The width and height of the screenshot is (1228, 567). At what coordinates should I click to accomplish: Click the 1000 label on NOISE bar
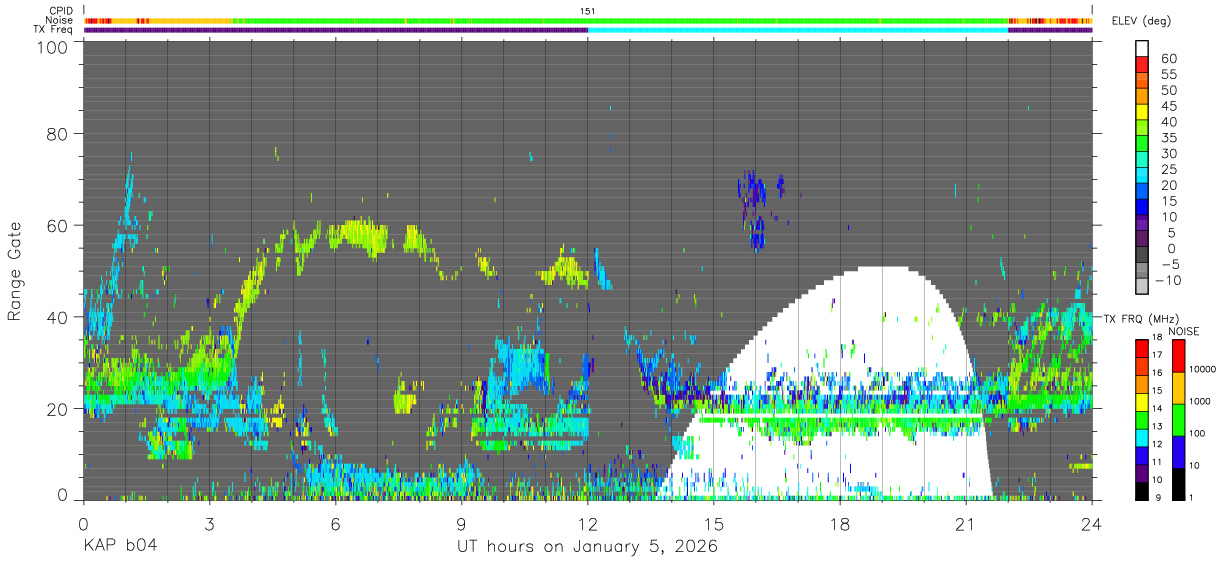(x=1201, y=401)
